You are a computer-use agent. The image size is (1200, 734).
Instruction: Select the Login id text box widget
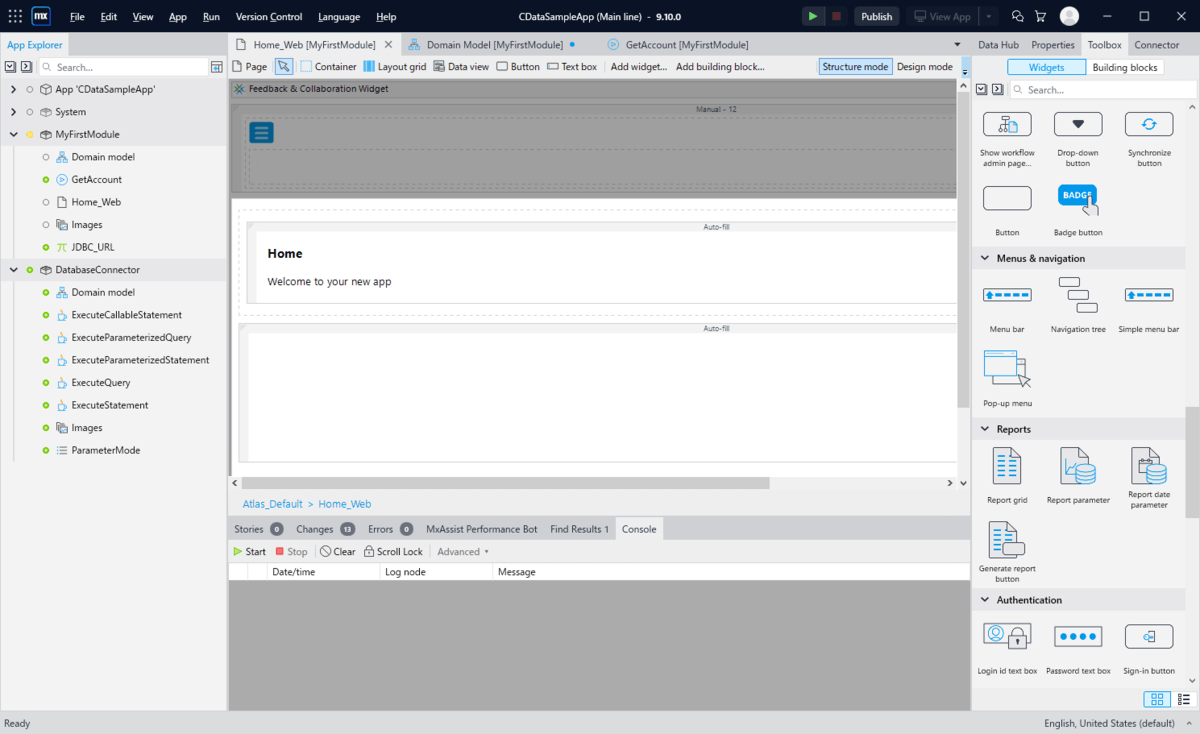click(1007, 647)
